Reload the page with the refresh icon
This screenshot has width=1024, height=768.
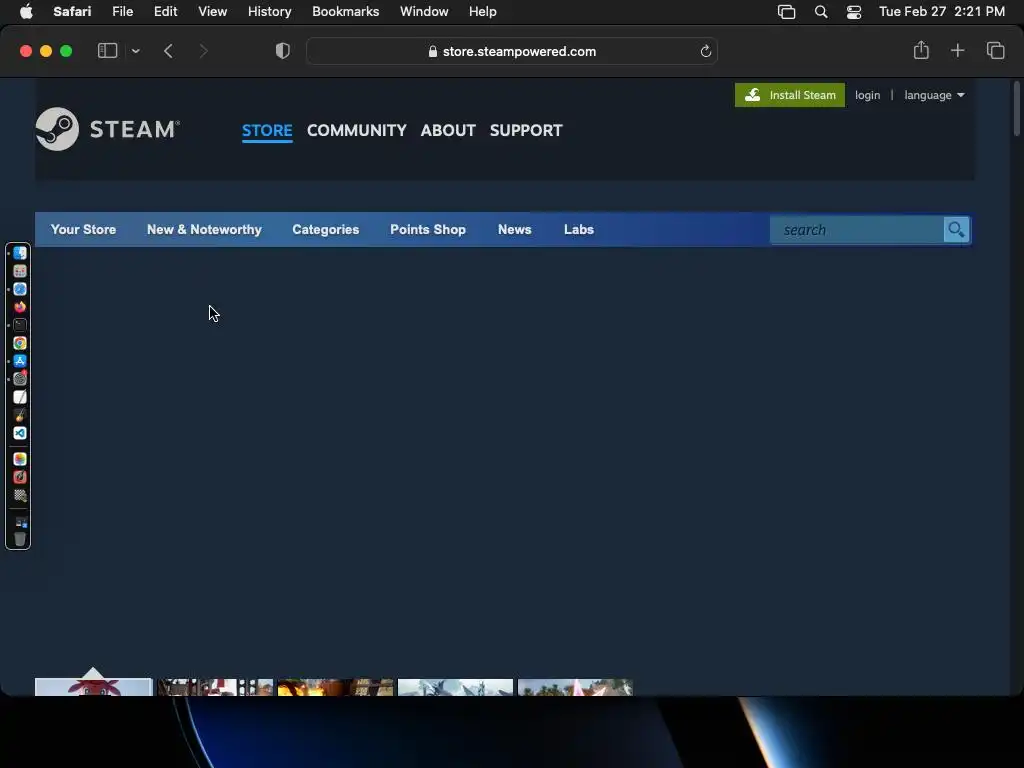(x=705, y=52)
